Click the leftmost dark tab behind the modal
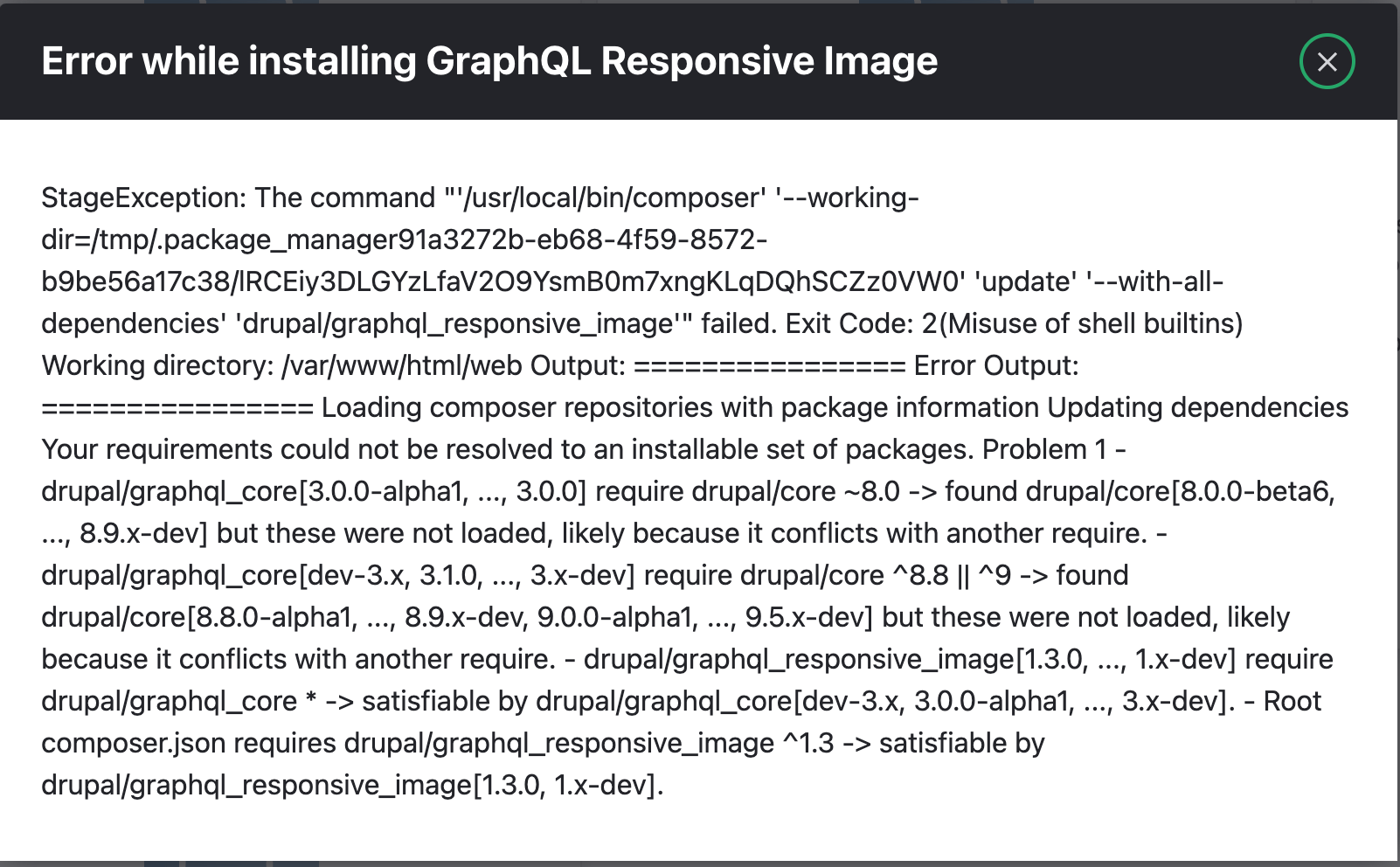1400x867 pixels. 163,863
